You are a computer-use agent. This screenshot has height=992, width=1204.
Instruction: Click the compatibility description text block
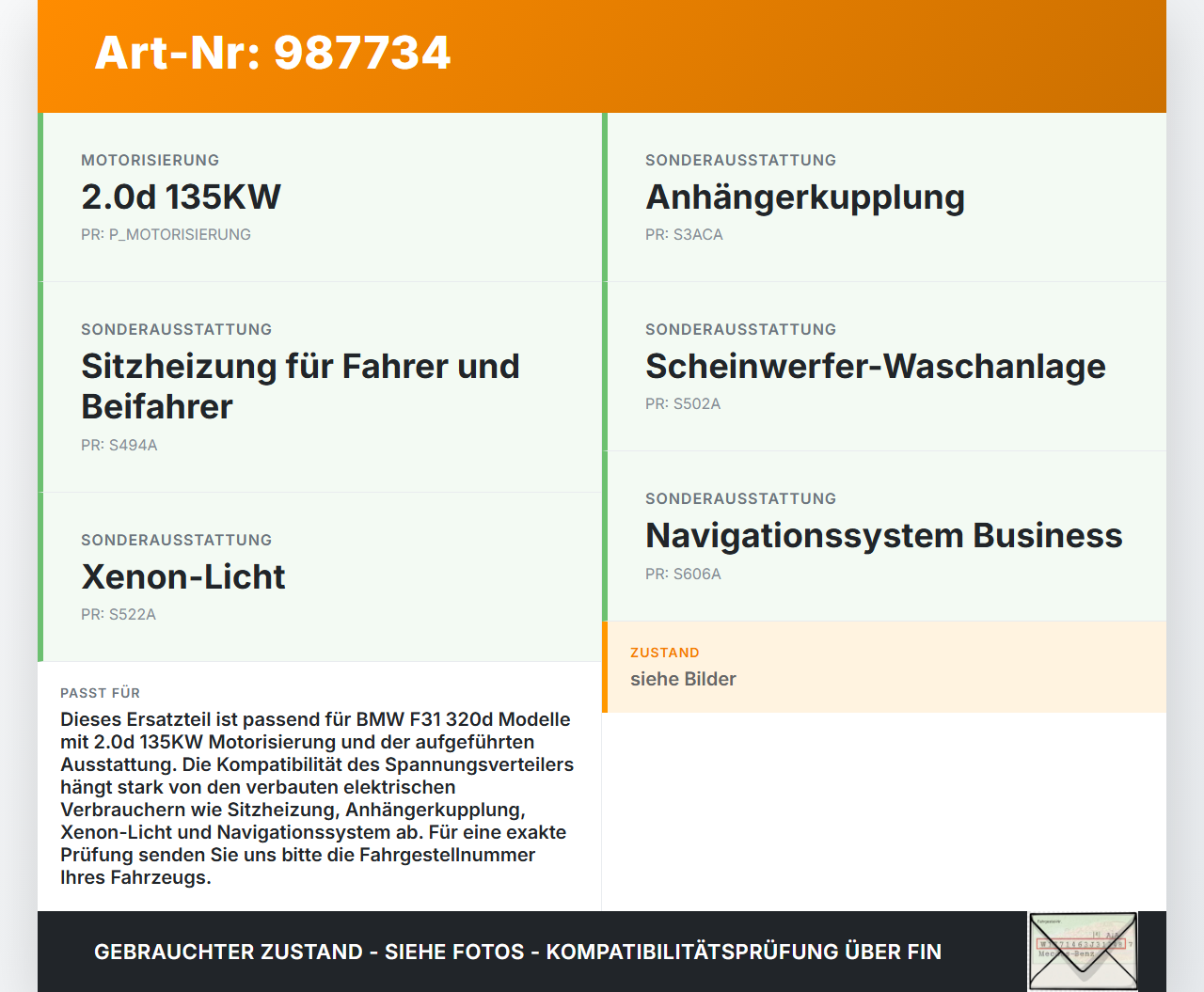click(x=317, y=796)
